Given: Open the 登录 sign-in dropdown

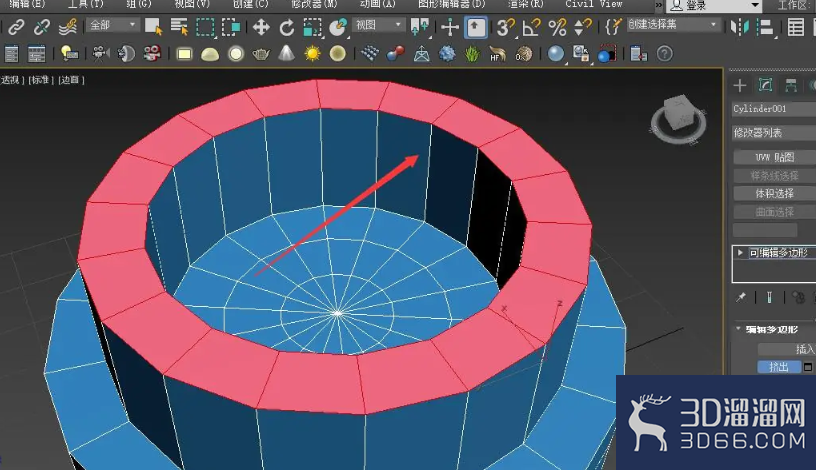Looking at the screenshot, I should tap(713, 5).
